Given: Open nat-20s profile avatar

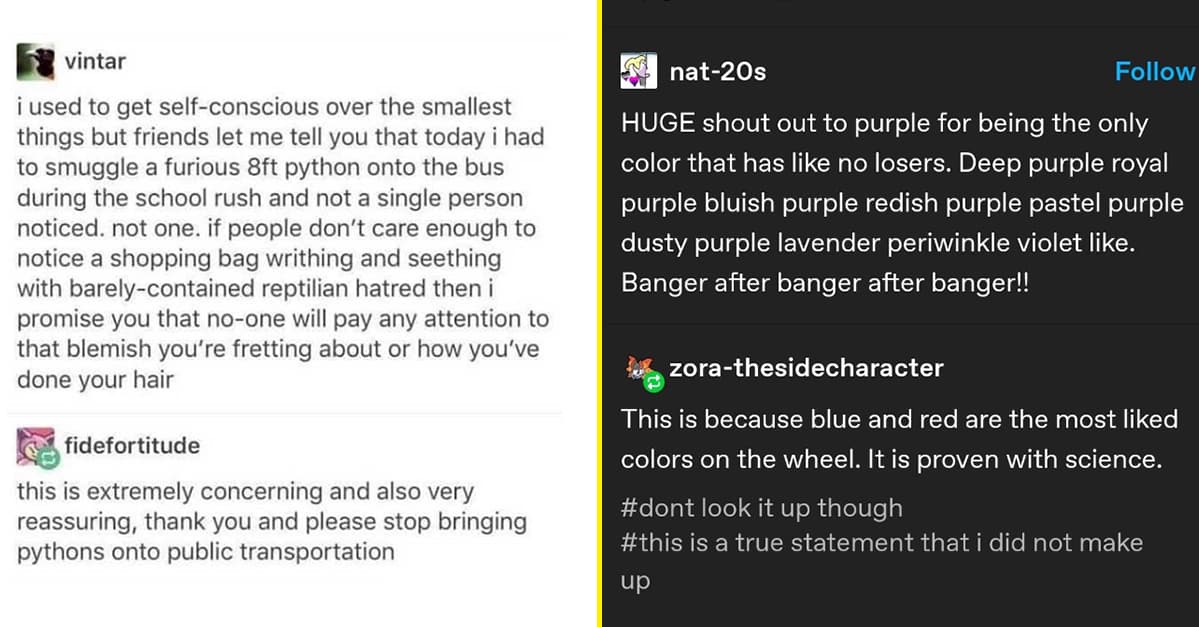Looking at the screenshot, I should [638, 71].
